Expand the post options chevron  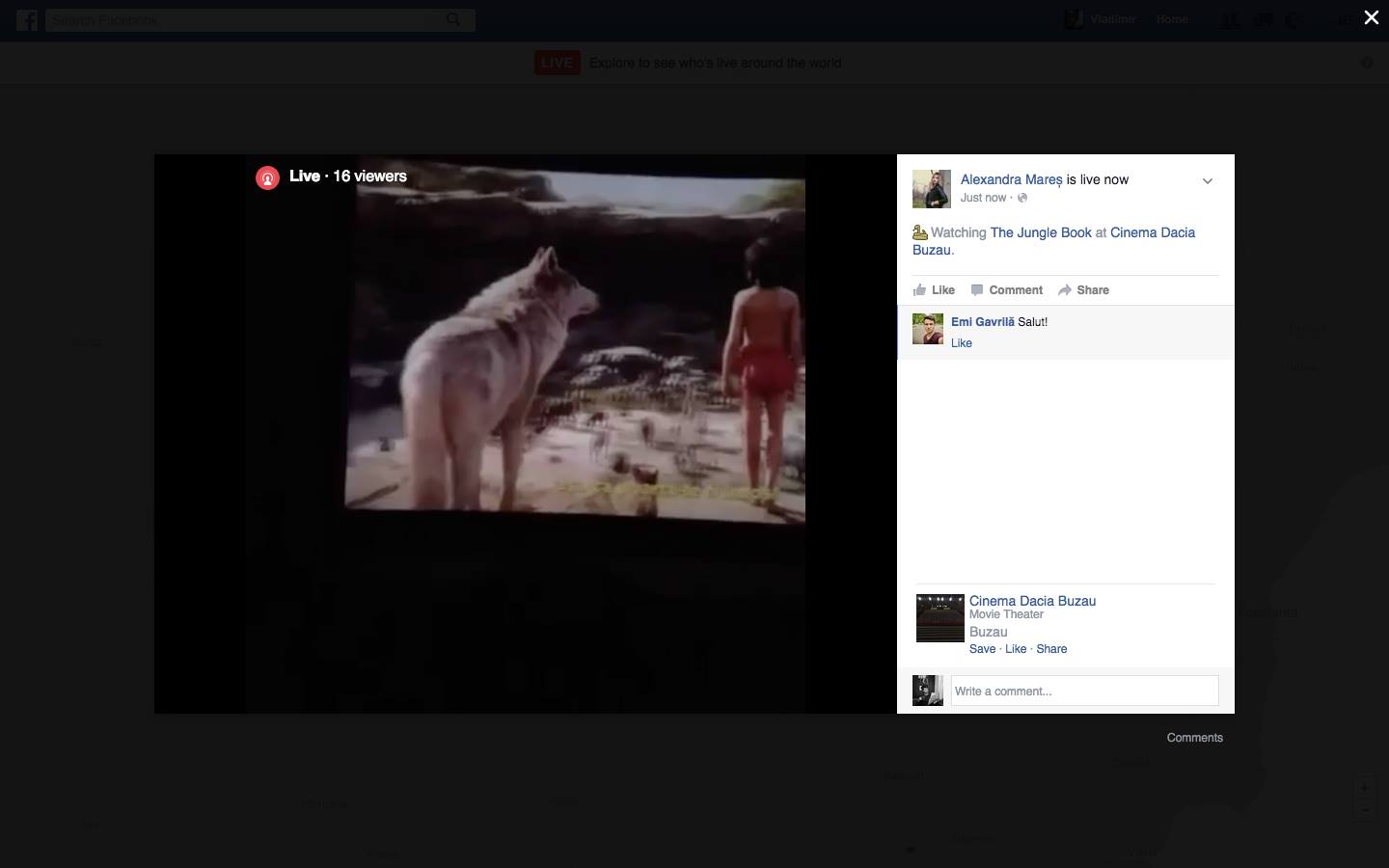[x=1207, y=181]
